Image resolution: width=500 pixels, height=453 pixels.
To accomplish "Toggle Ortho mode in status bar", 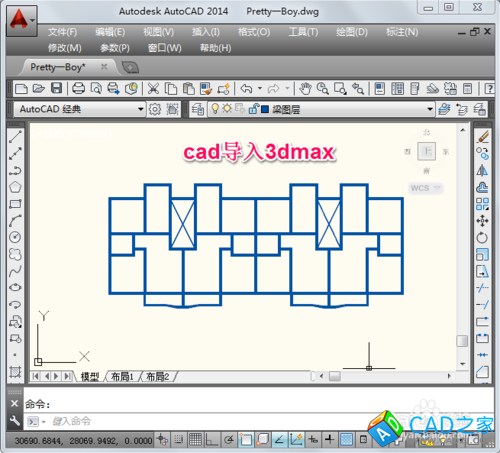I will 212,440.
